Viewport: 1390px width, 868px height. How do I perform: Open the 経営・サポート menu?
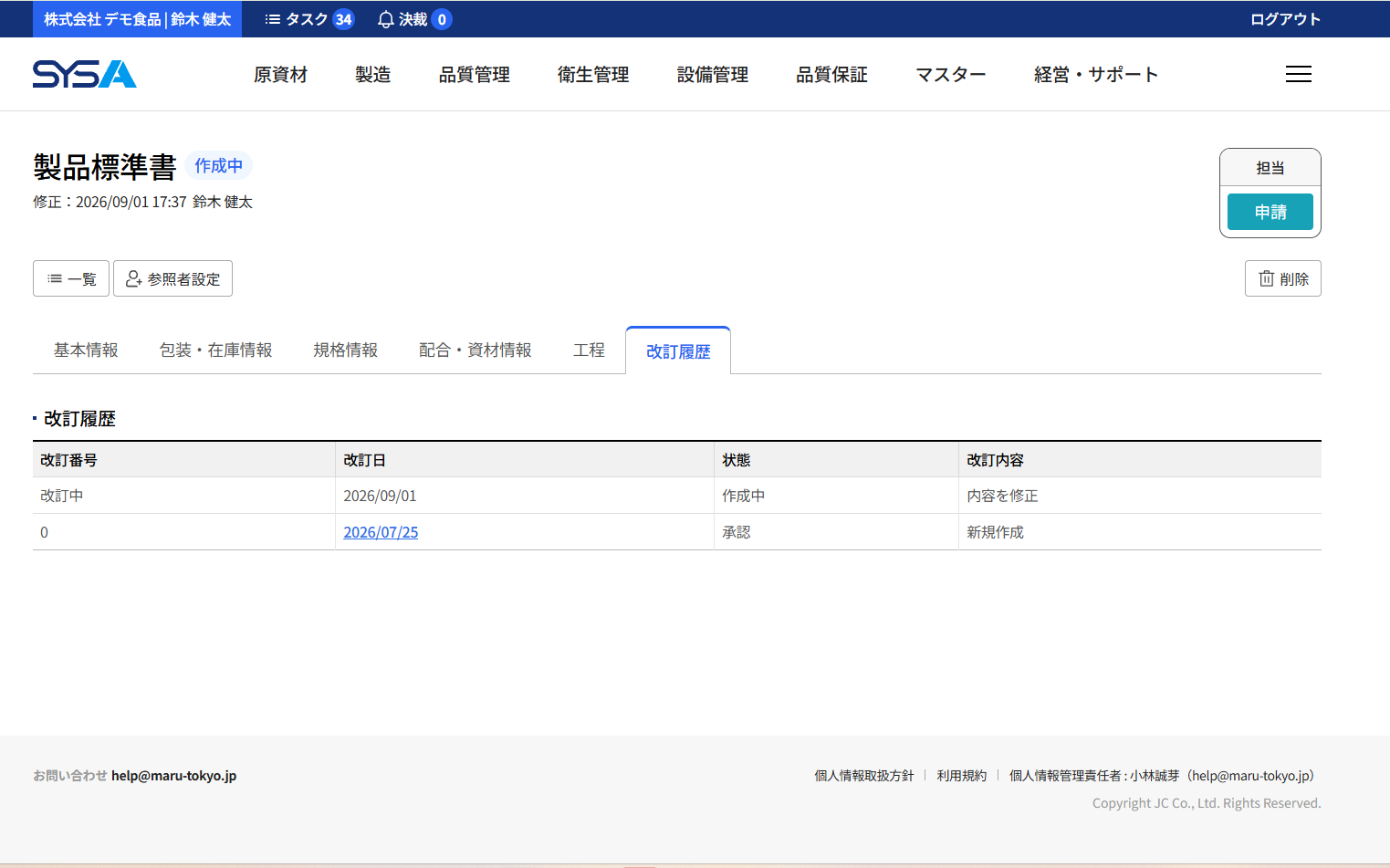pos(1096,75)
